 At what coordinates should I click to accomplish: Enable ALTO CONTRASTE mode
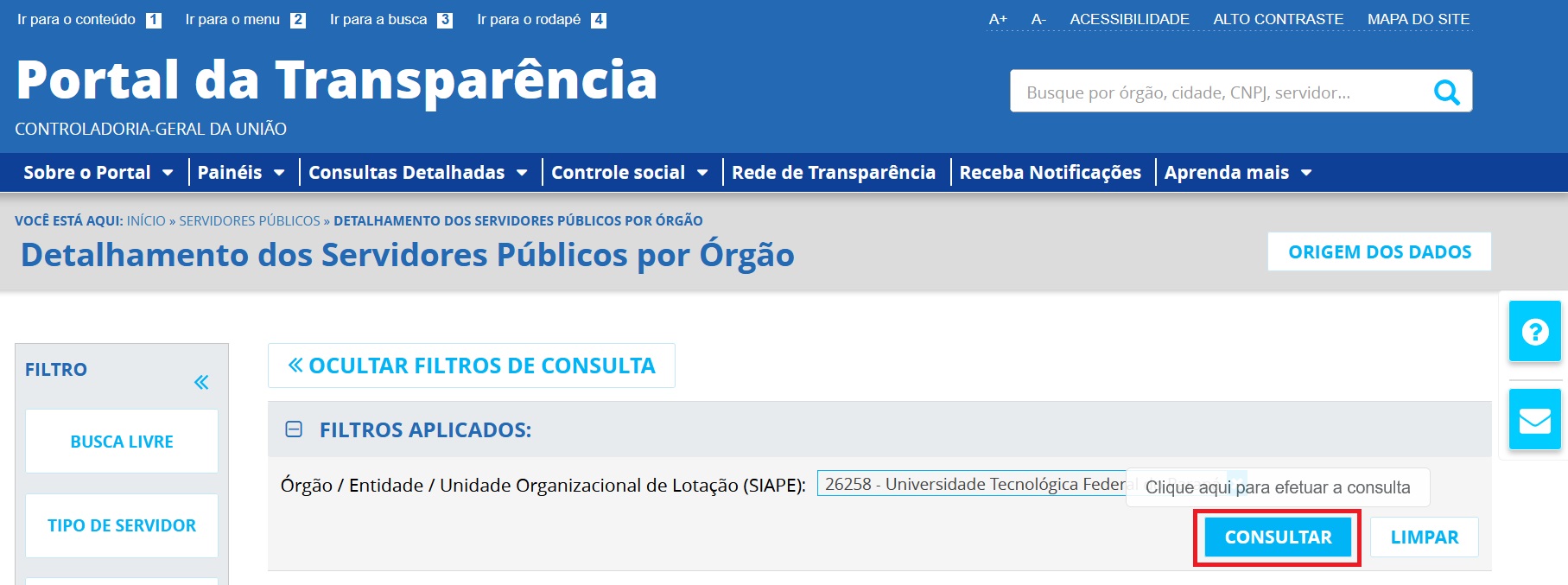(1278, 19)
